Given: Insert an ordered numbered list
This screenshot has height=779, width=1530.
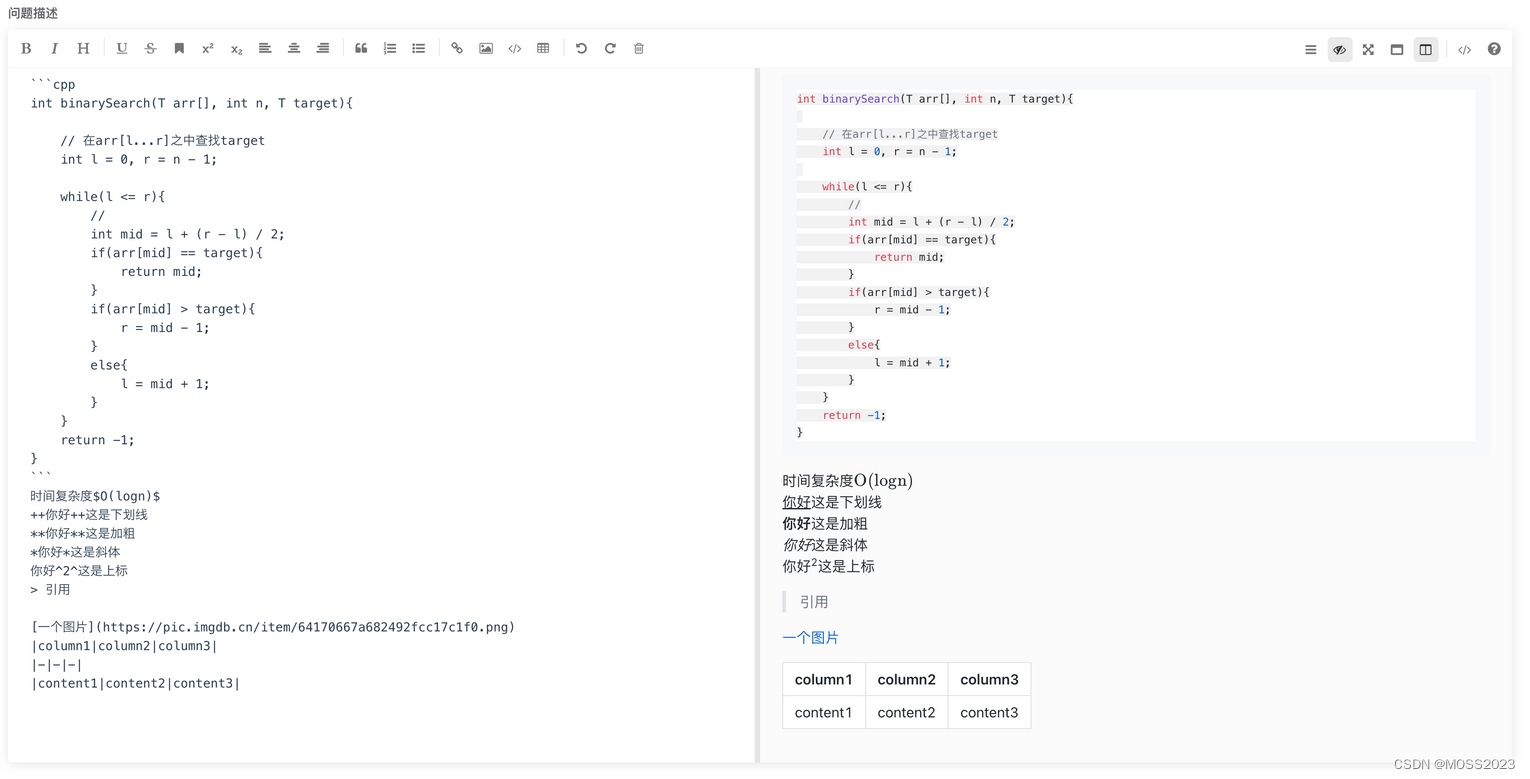Looking at the screenshot, I should tap(390, 48).
